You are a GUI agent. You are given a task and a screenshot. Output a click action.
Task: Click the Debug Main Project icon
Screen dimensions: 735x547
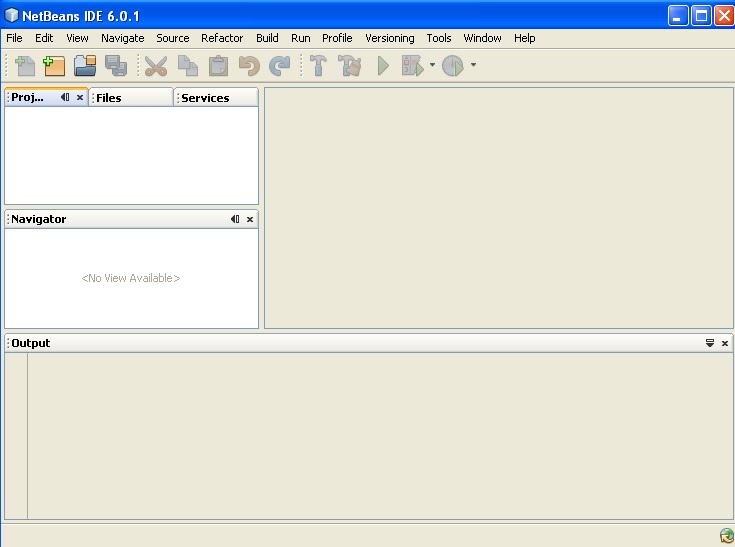coord(412,65)
